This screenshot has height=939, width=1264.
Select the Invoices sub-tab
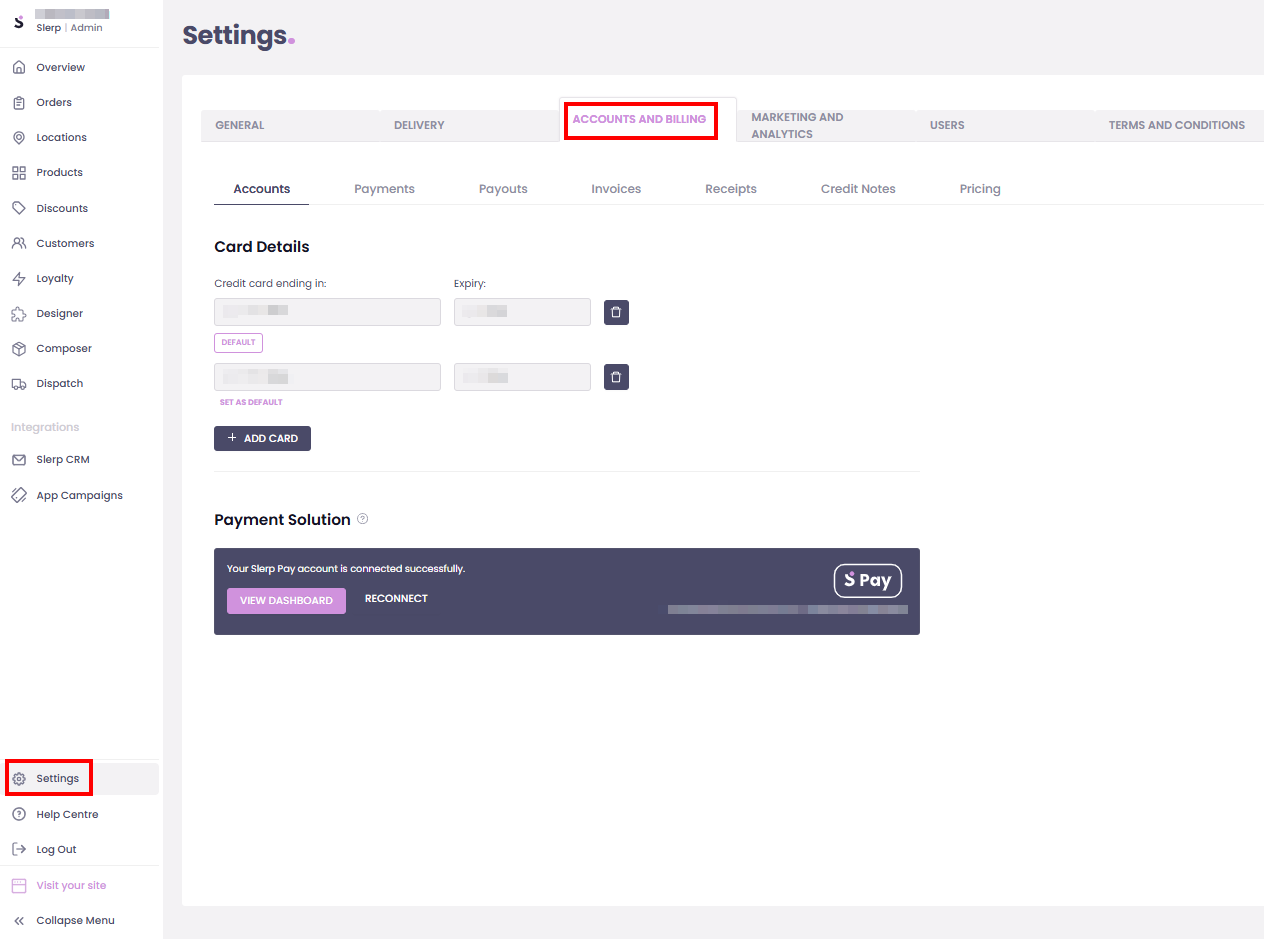[616, 189]
